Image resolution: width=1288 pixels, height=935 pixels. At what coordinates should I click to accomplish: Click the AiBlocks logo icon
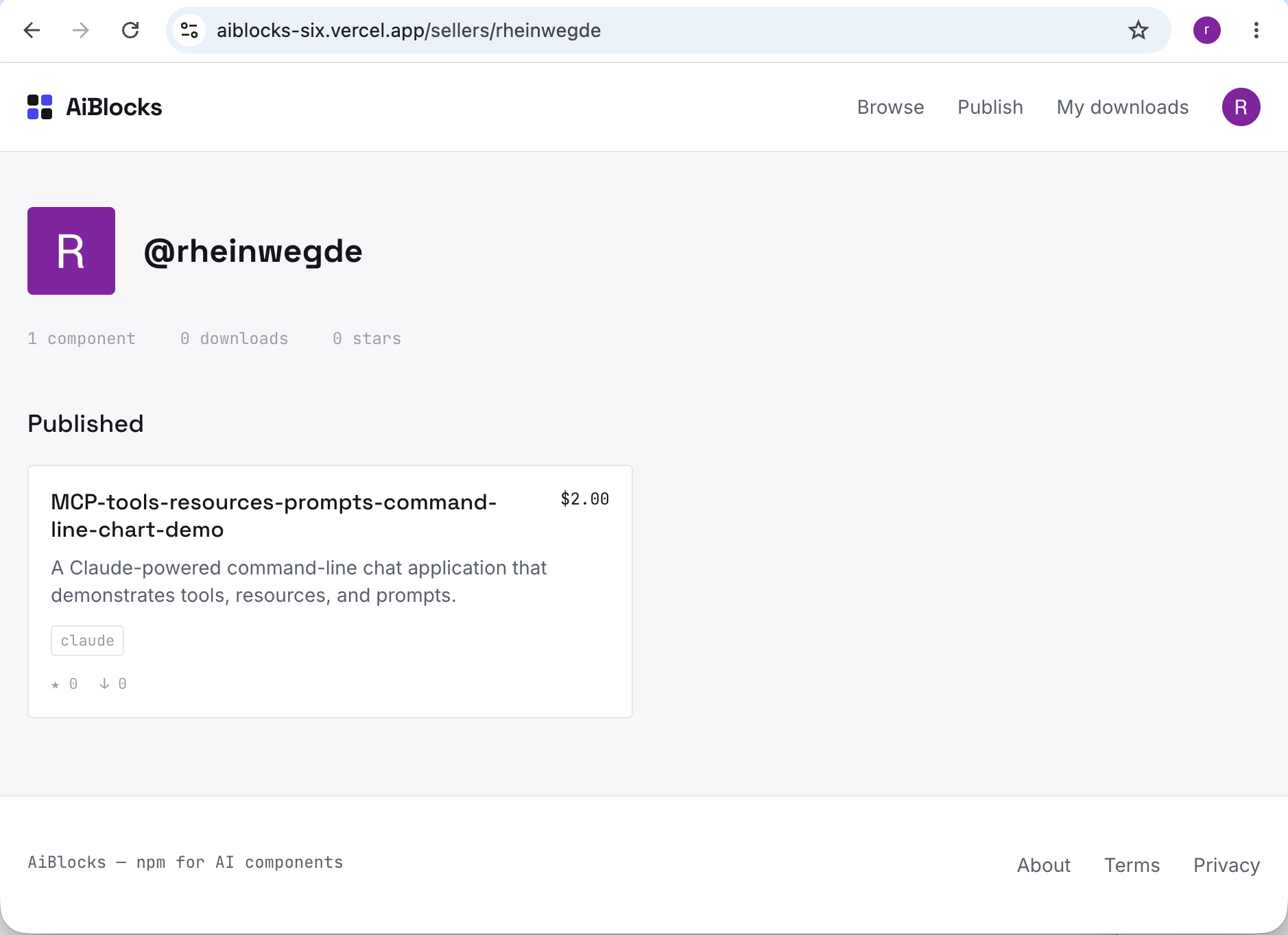tap(40, 107)
